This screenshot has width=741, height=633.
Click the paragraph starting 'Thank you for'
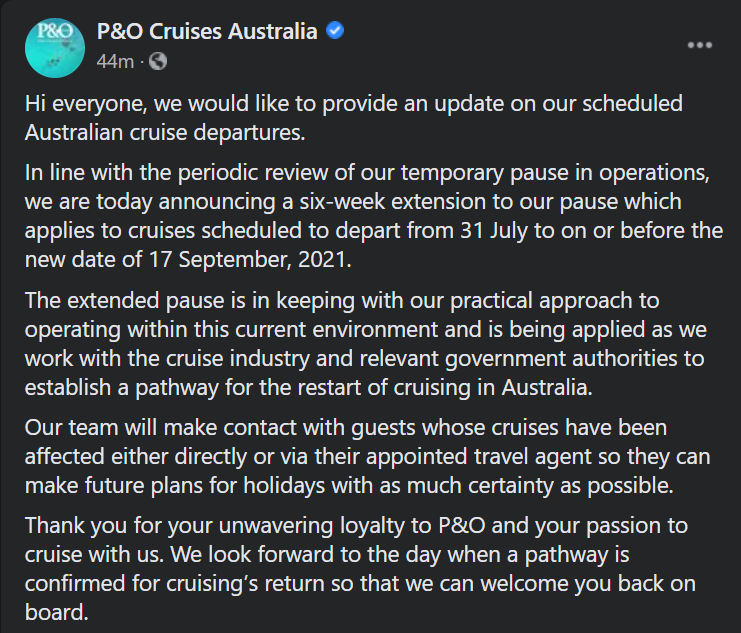click(360, 569)
